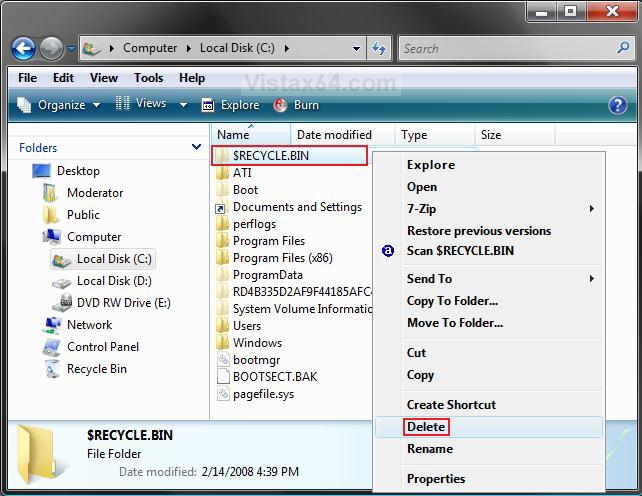
Task: Collapse the Folders pane chevron
Action: pos(197,147)
